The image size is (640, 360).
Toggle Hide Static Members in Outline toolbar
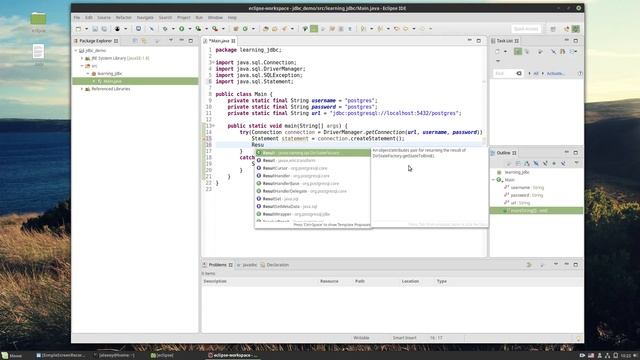point(545,163)
